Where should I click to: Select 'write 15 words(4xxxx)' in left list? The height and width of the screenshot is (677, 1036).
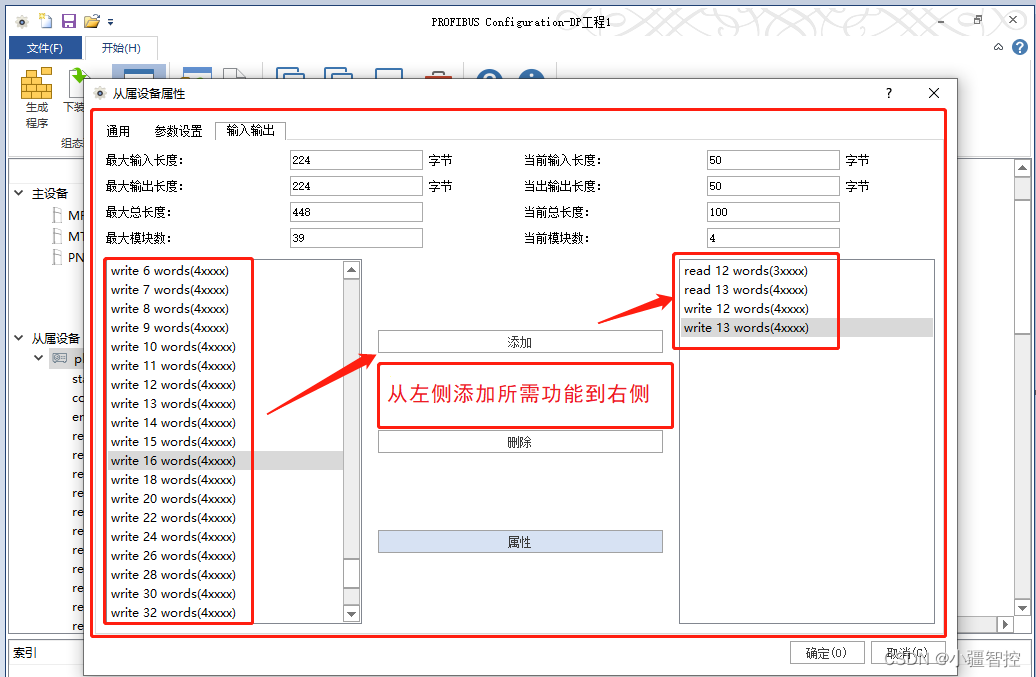click(225, 442)
